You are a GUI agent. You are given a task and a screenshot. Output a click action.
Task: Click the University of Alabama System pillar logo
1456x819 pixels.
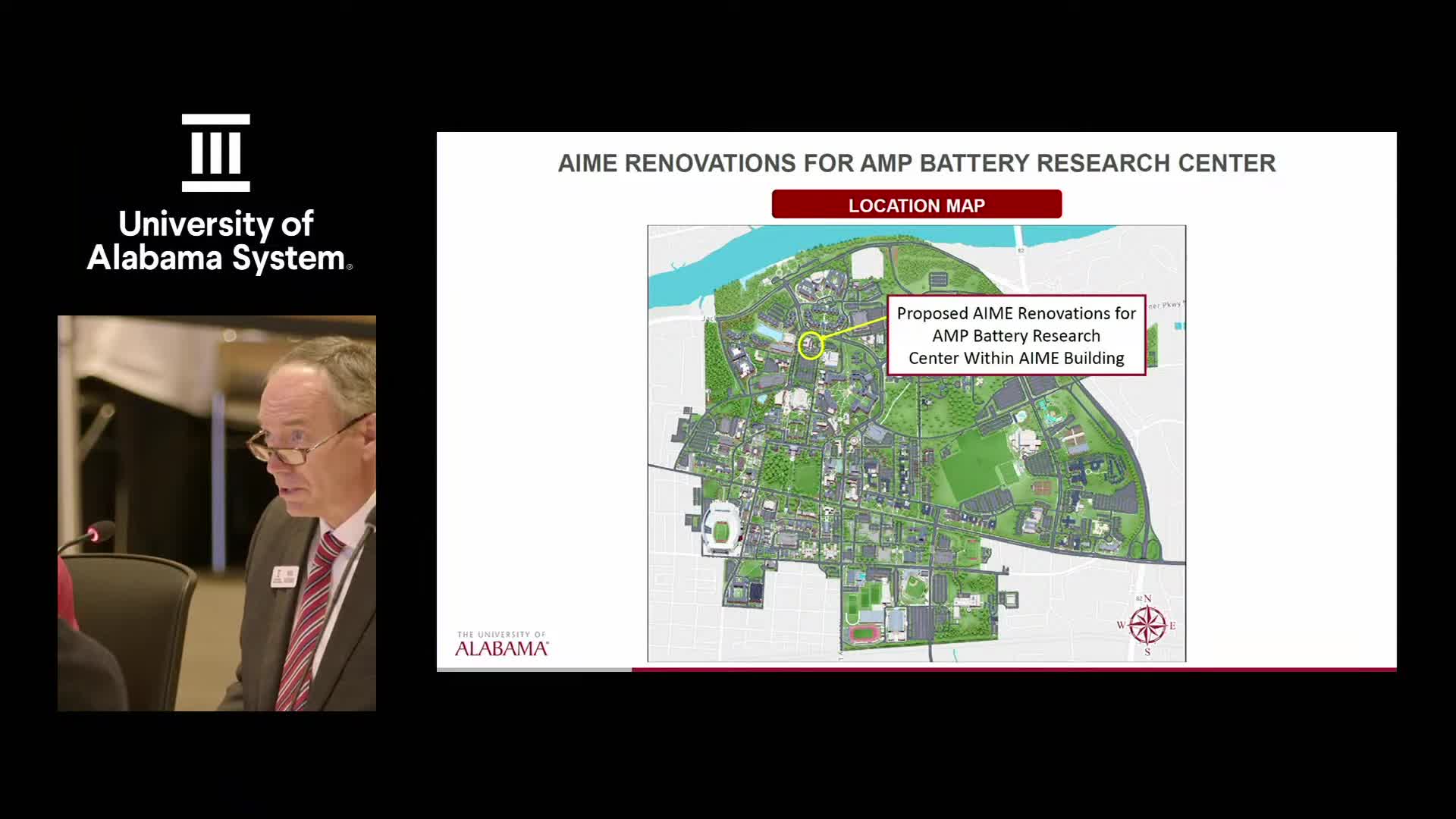[215, 152]
